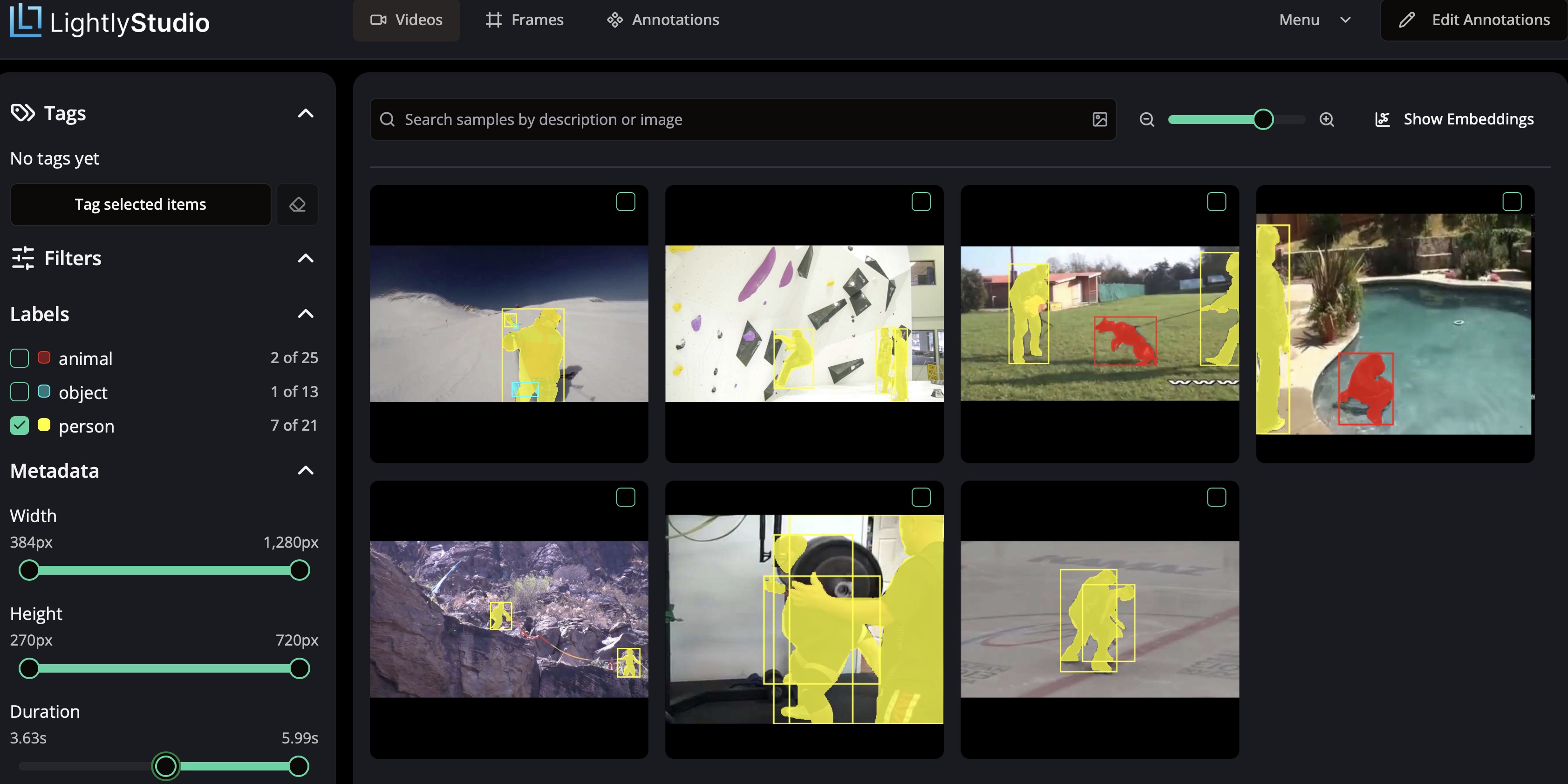This screenshot has height=784, width=1568.
Task: Click the Tags panel label icon
Action: (22, 113)
